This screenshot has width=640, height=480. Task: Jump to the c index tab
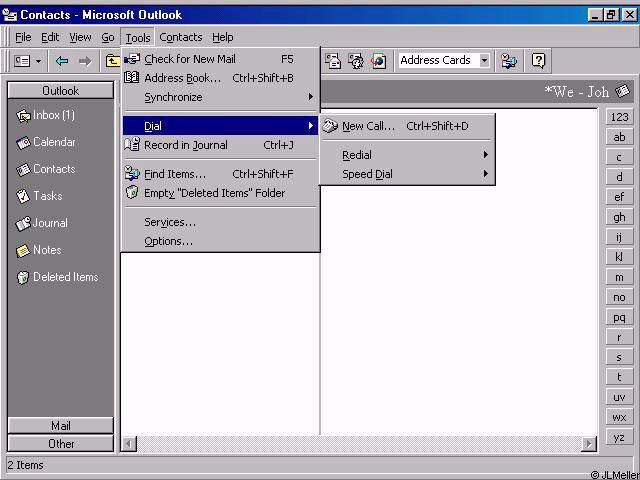(x=619, y=157)
